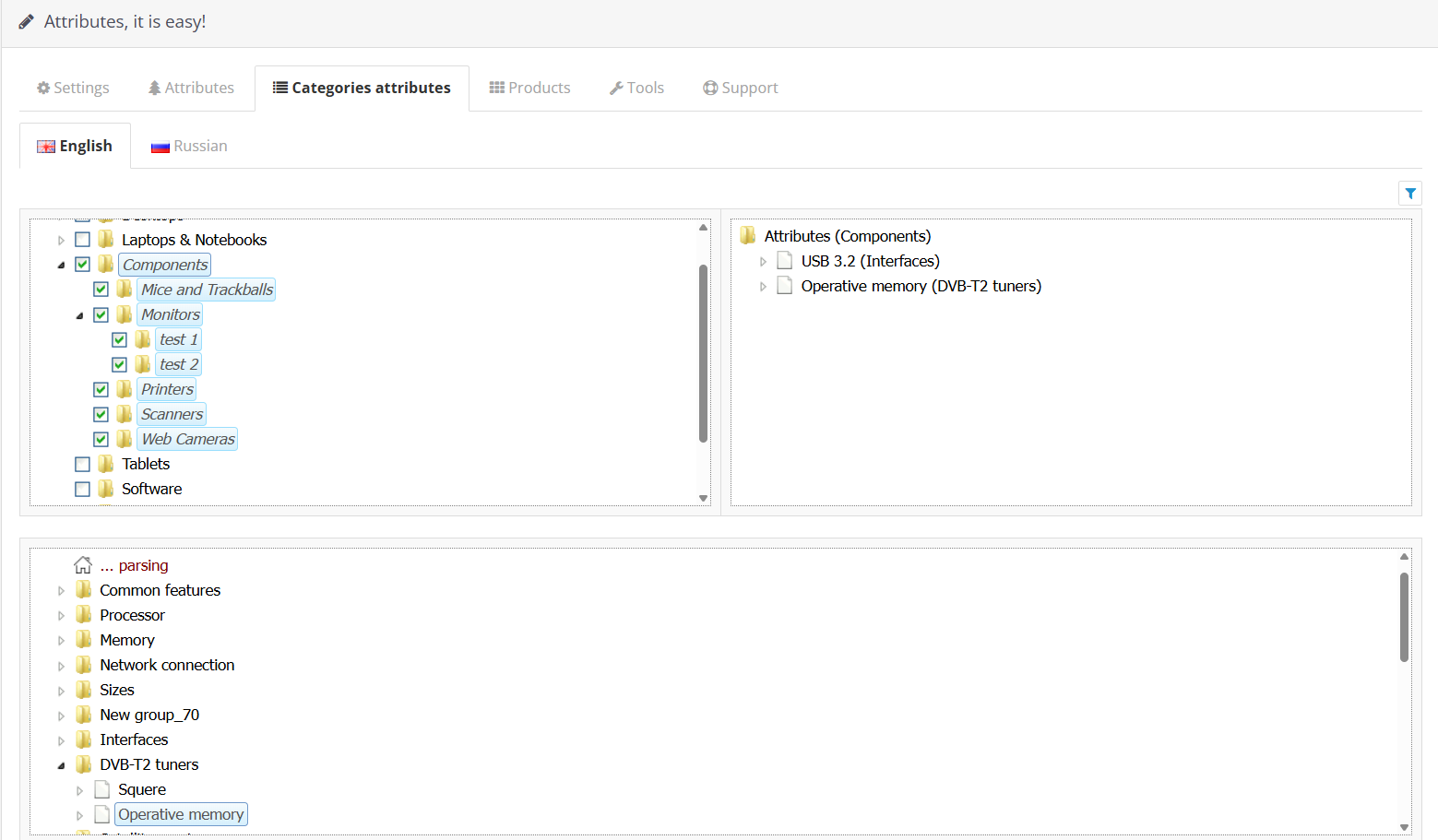The width and height of the screenshot is (1438, 840).
Task: Click the USB 3.2 document icon
Action: click(785, 261)
